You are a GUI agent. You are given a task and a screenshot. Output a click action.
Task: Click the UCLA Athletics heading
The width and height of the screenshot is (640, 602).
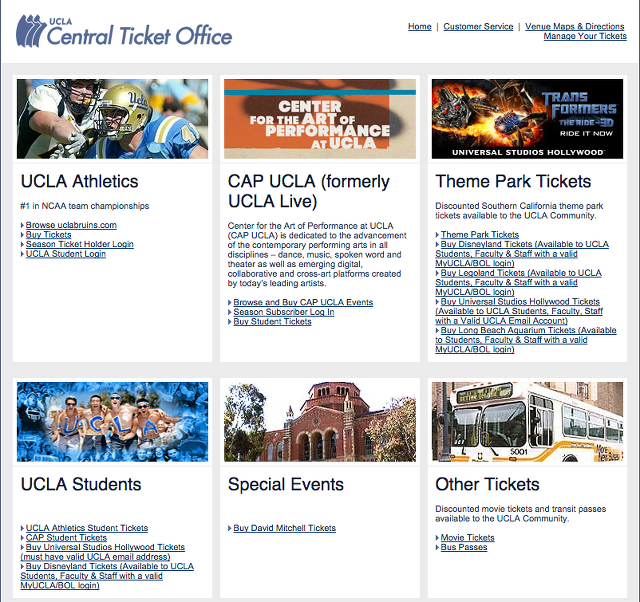80,181
